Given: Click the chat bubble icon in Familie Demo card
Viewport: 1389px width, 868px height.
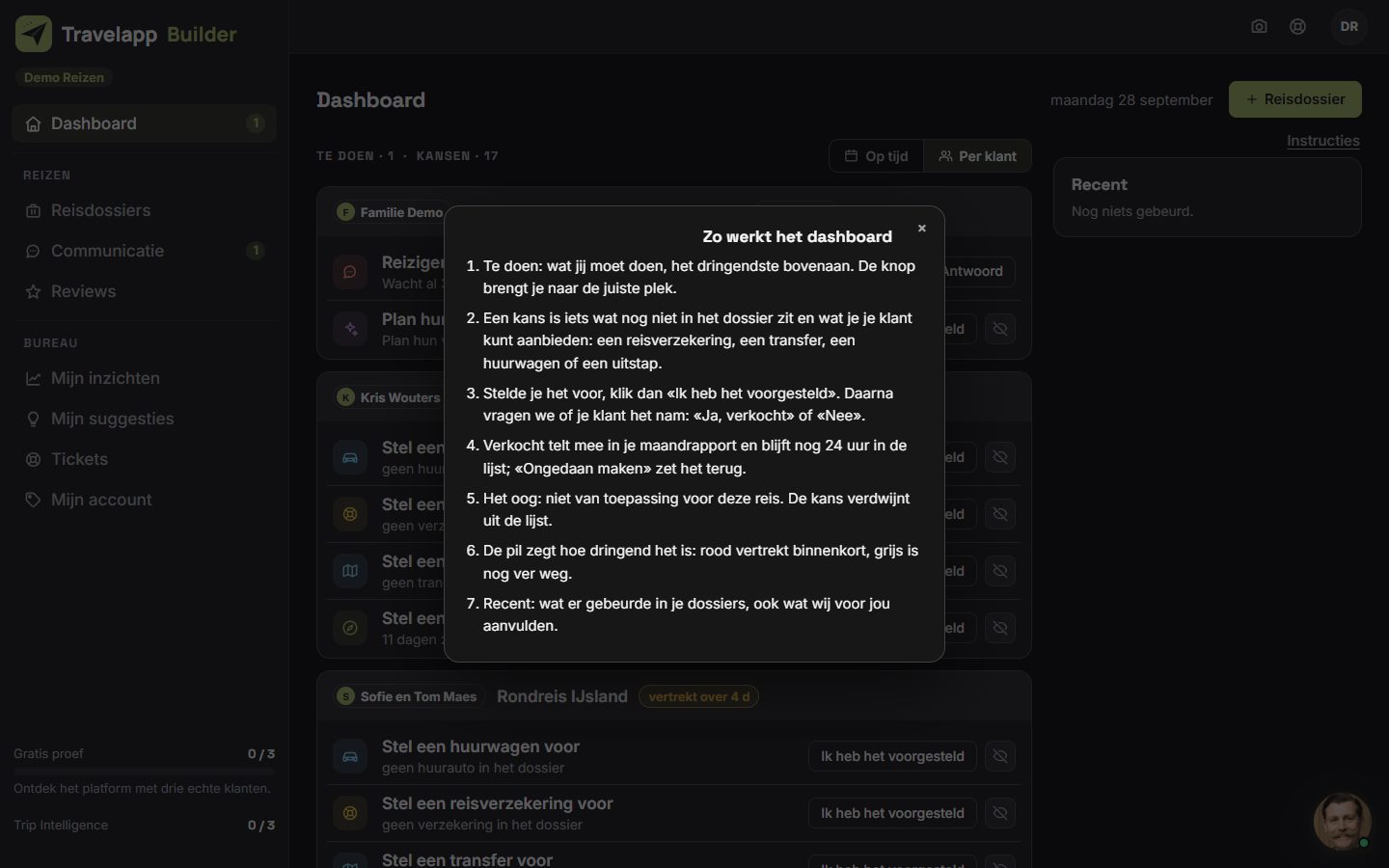Looking at the screenshot, I should (350, 272).
